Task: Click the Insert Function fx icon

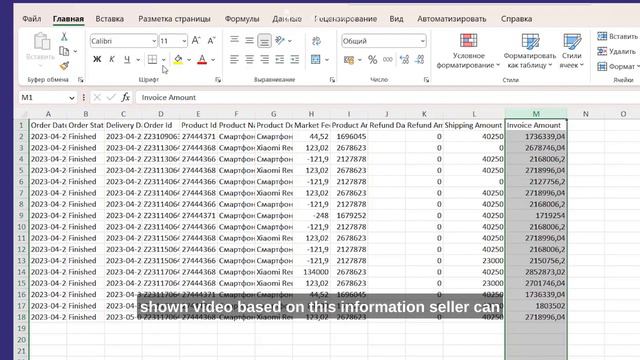Action: 125,97
